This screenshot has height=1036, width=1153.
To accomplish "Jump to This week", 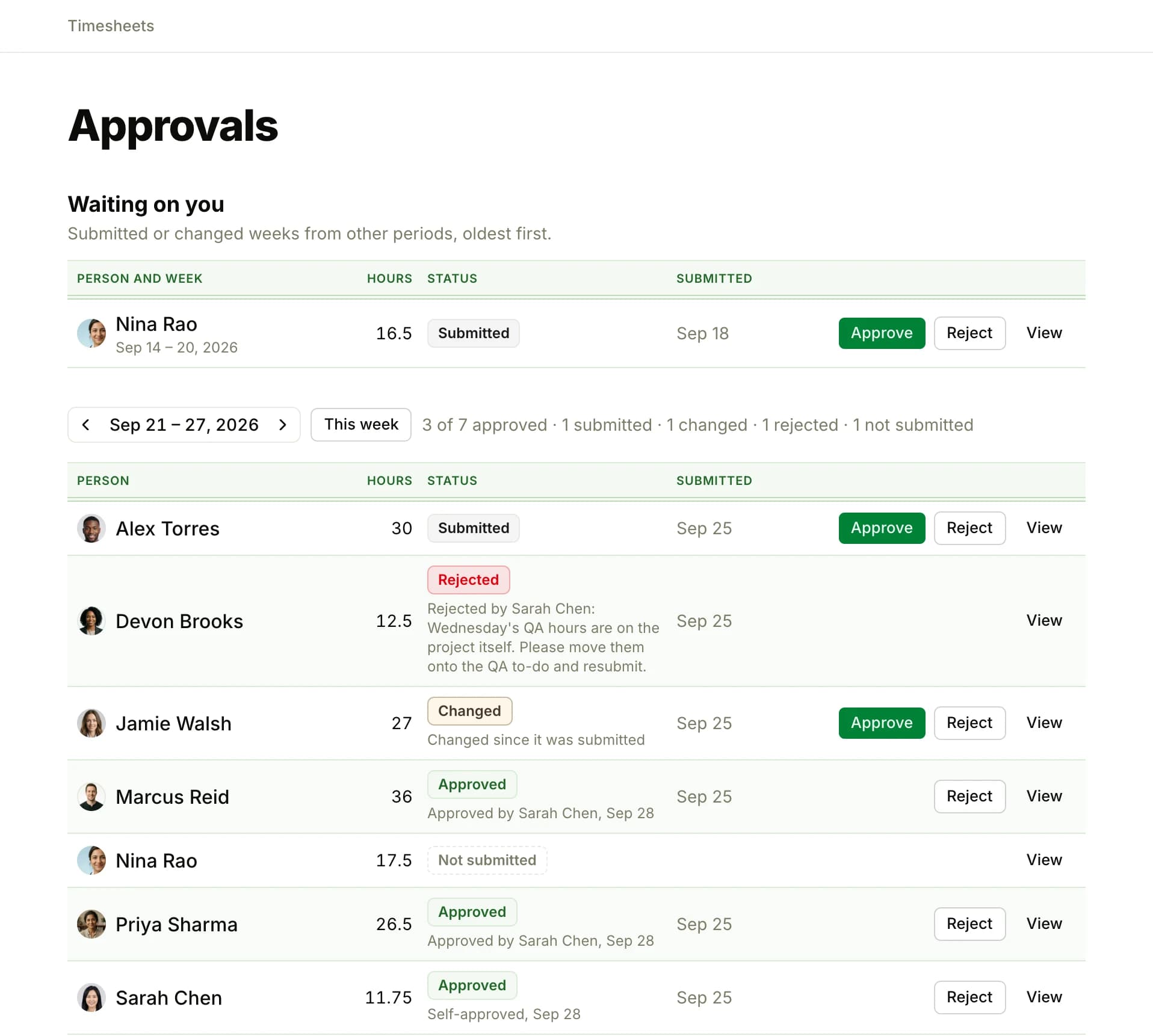I will [361, 425].
